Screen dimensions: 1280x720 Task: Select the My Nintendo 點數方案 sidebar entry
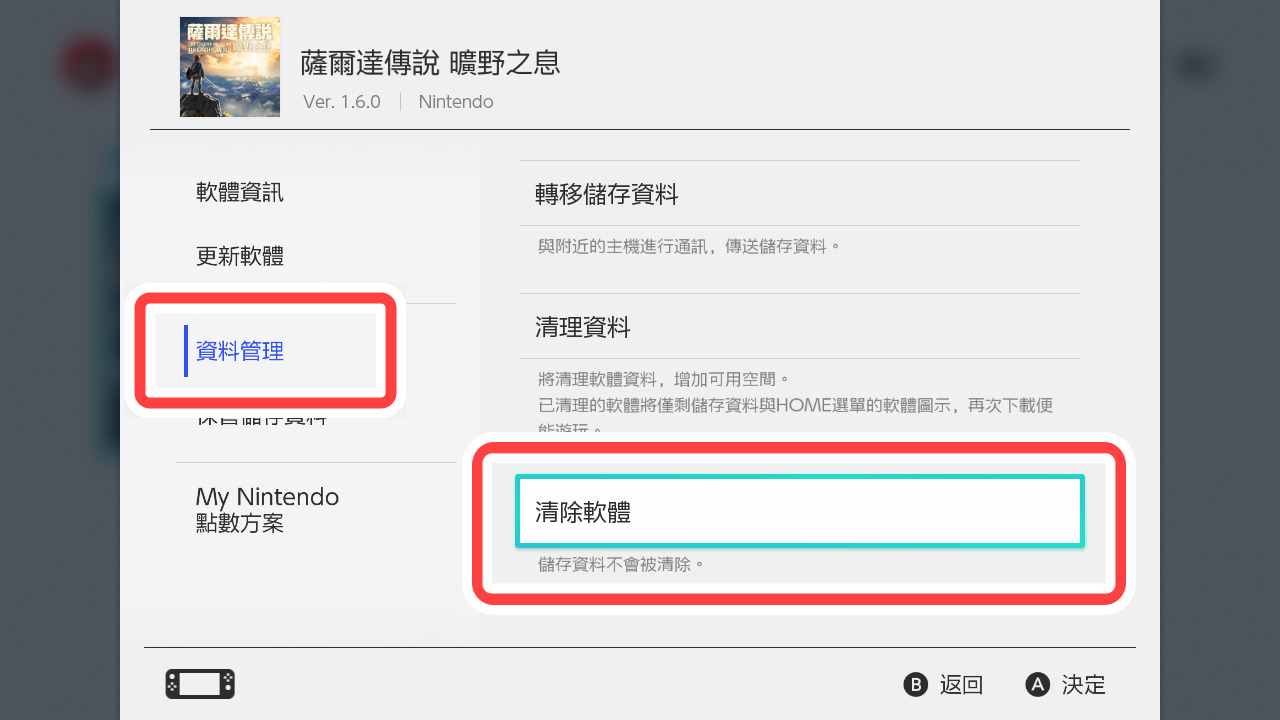[266, 509]
